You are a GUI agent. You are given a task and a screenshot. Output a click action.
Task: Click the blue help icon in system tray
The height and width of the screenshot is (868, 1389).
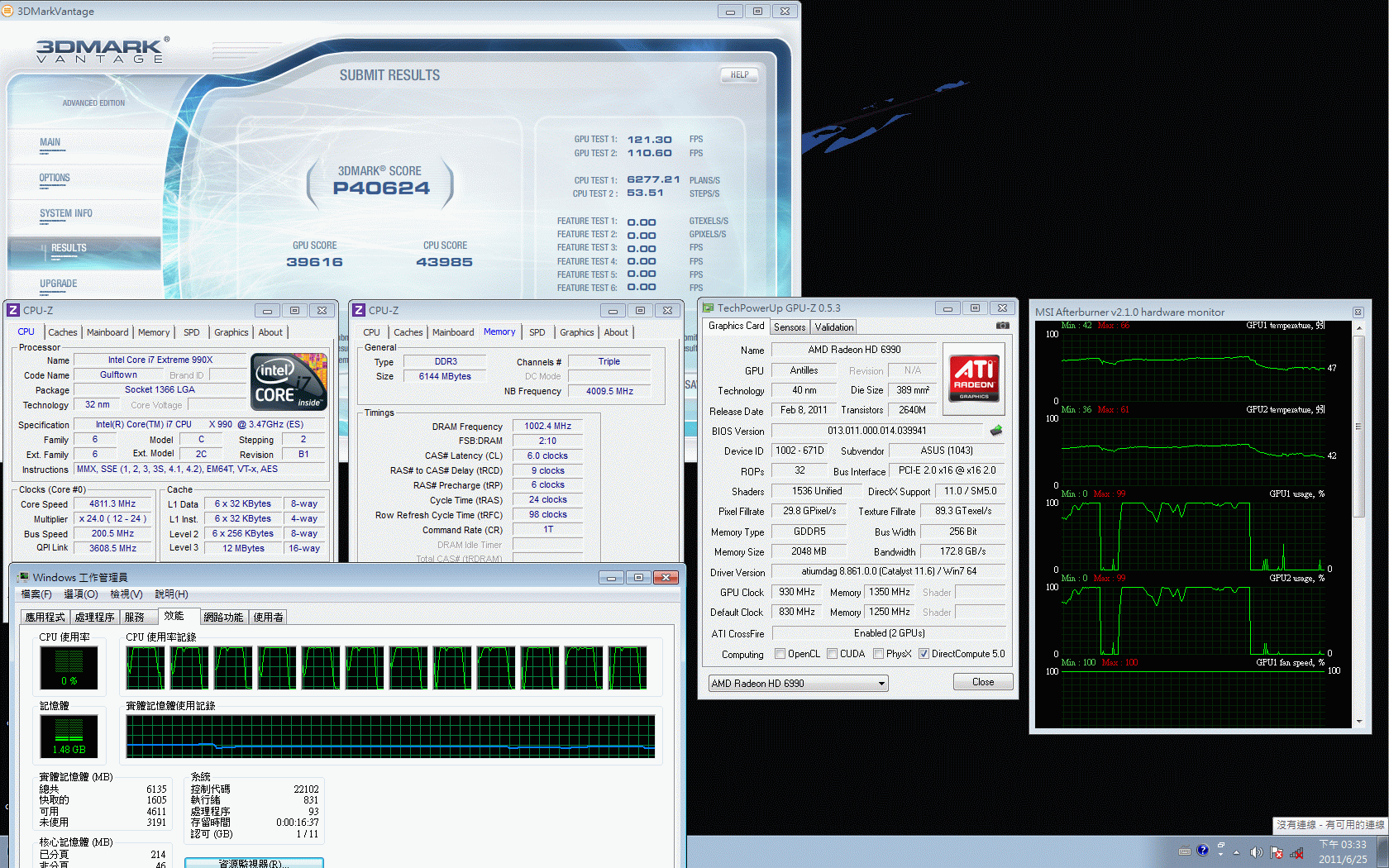pyautogui.click(x=1203, y=851)
